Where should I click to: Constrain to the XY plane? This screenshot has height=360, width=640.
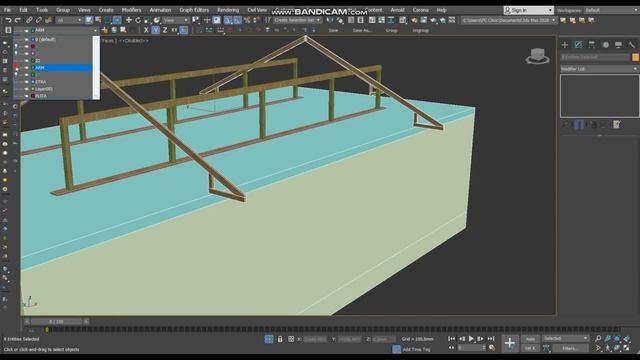[x=174, y=30]
